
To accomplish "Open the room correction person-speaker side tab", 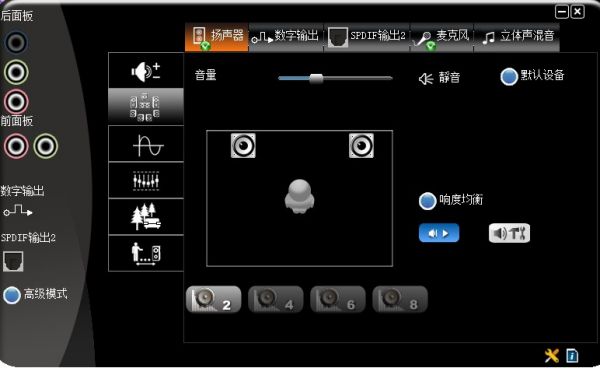I will point(146,253).
